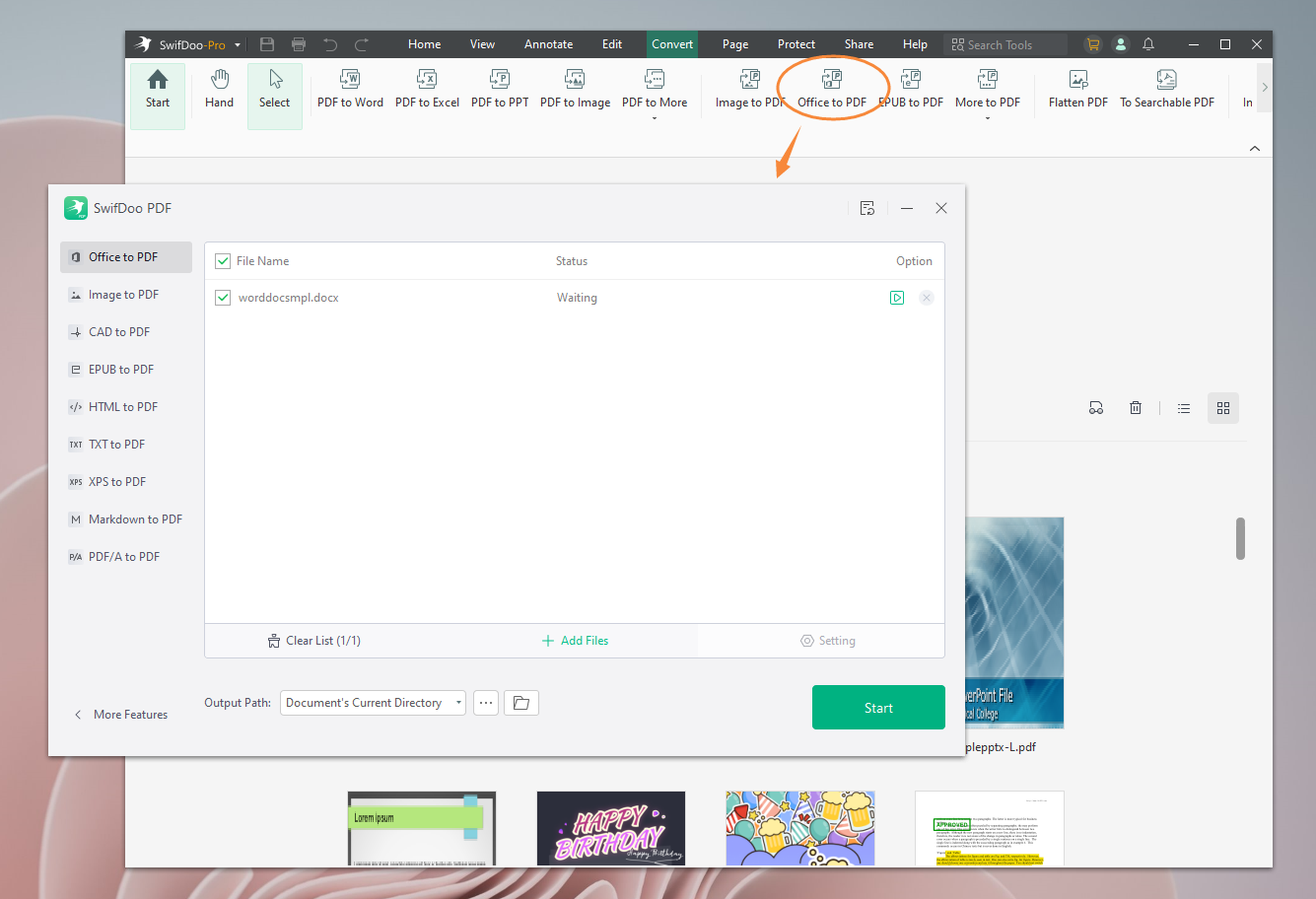The image size is (1316, 899).
Task: Open the Edit tab
Action: tap(612, 44)
